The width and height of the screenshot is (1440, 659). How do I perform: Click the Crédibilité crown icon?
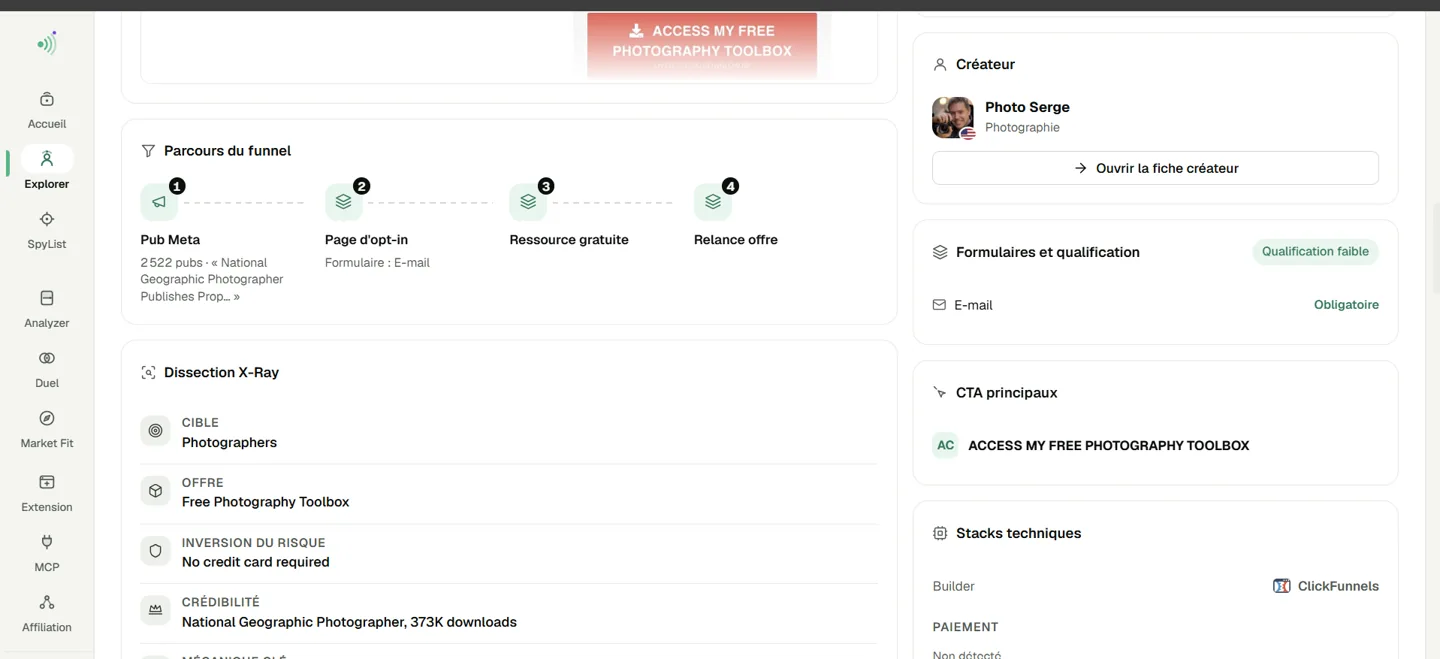tap(155, 610)
